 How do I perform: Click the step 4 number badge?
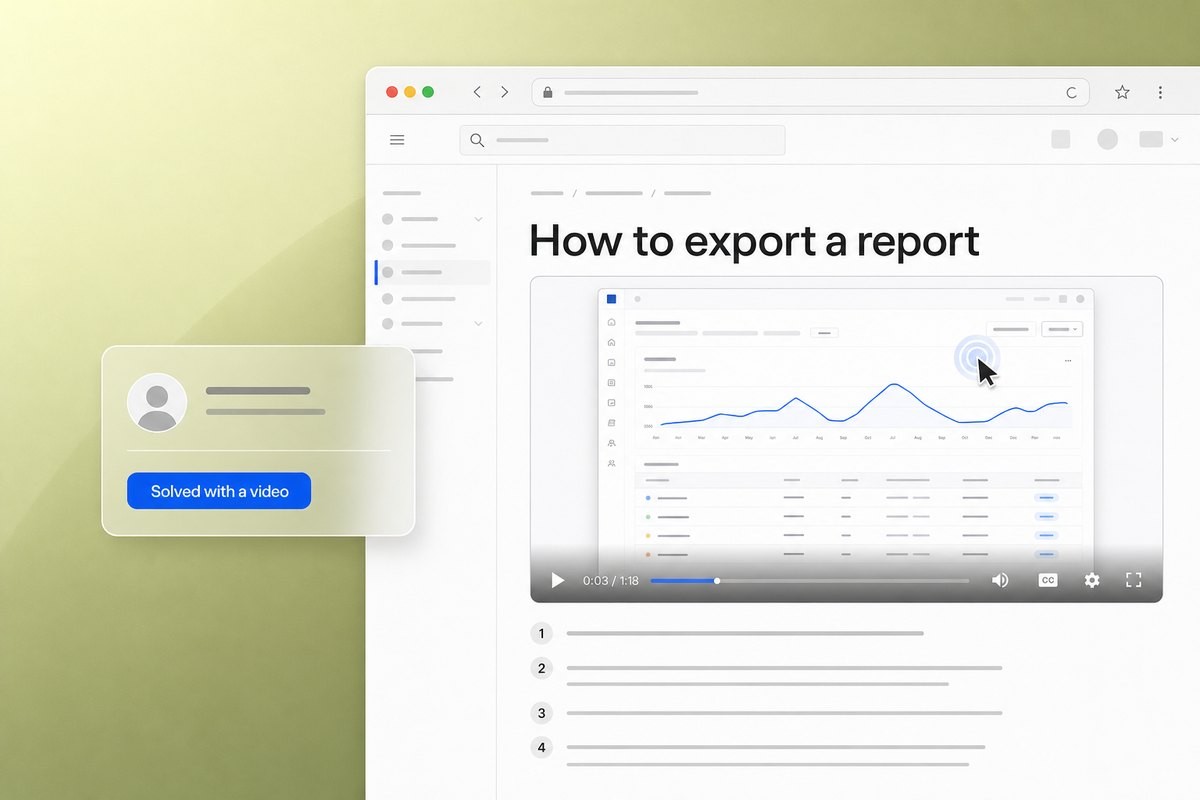point(542,747)
